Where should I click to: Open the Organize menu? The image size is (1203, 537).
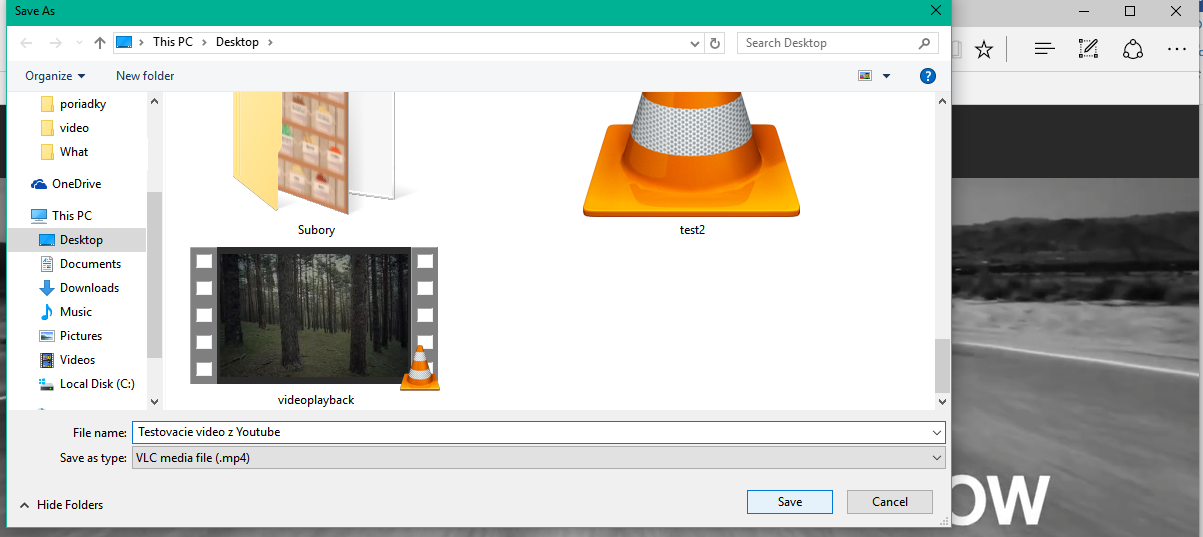click(55, 76)
